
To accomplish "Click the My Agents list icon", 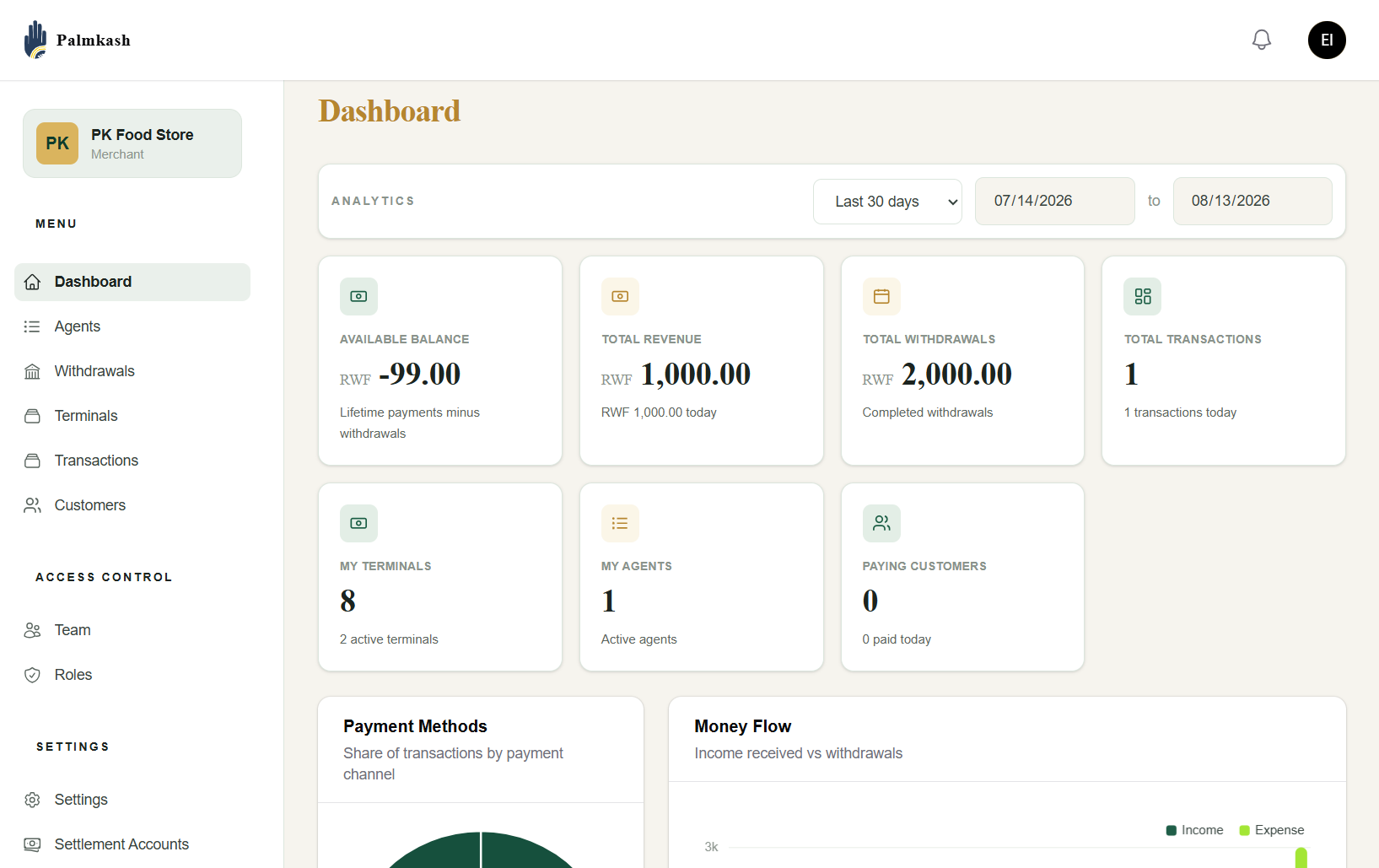I will pyautogui.click(x=620, y=523).
